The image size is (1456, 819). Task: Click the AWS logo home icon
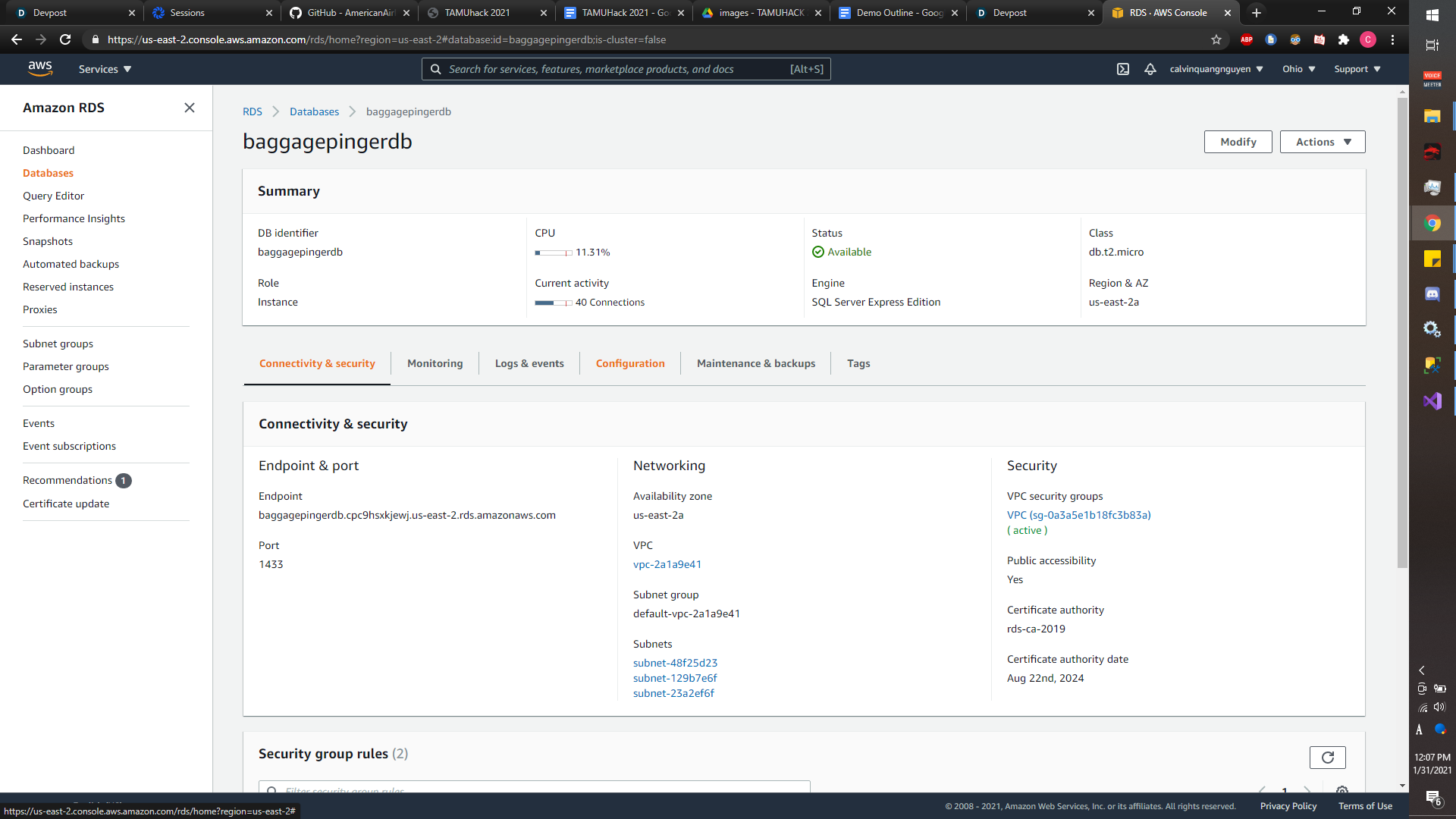click(40, 69)
